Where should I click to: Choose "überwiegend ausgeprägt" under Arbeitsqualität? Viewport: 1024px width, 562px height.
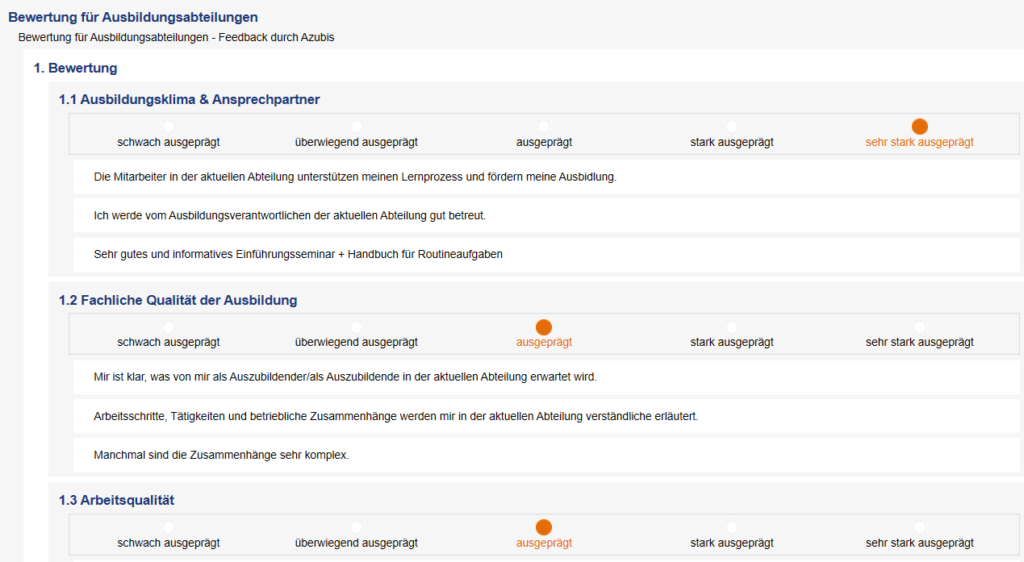pyautogui.click(x=356, y=527)
